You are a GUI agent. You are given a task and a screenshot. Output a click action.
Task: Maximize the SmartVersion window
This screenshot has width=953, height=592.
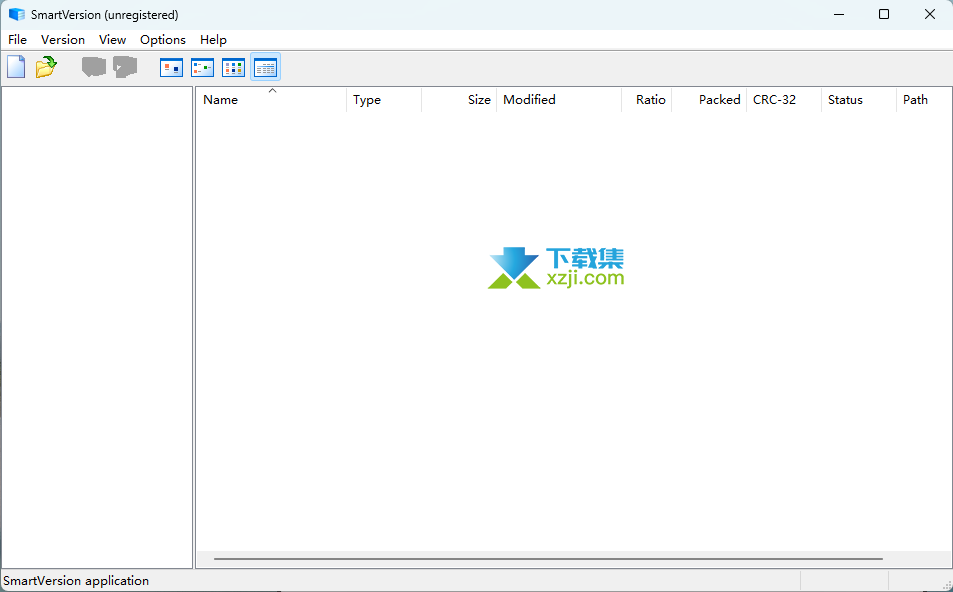(884, 15)
